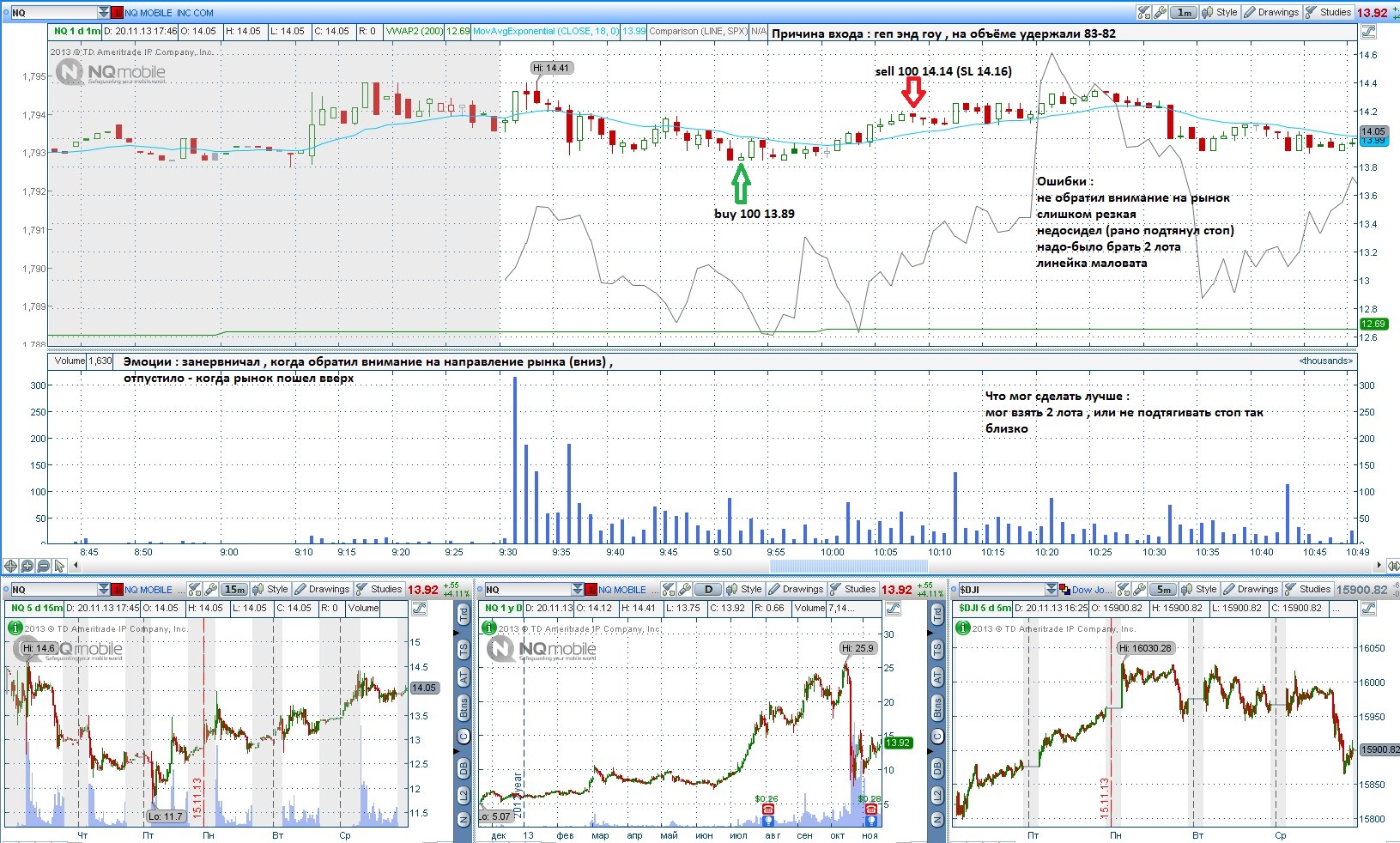Open Studies in the $DJI chart header
Screen dimensions: 1400x843
1307,589
